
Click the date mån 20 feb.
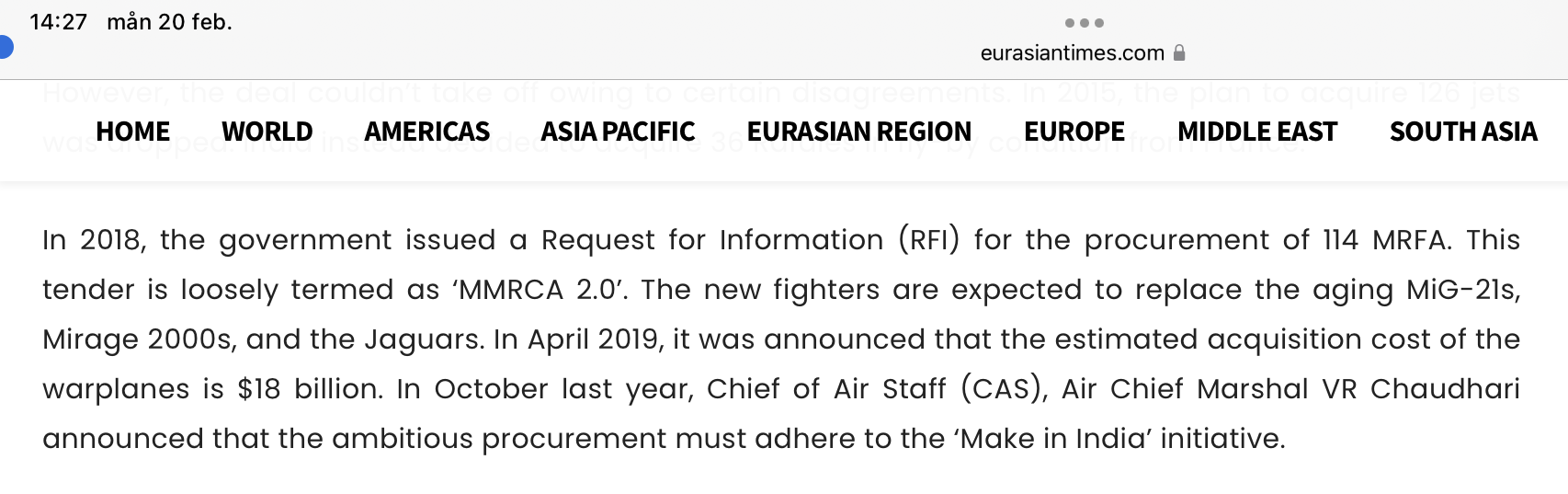[x=169, y=22]
